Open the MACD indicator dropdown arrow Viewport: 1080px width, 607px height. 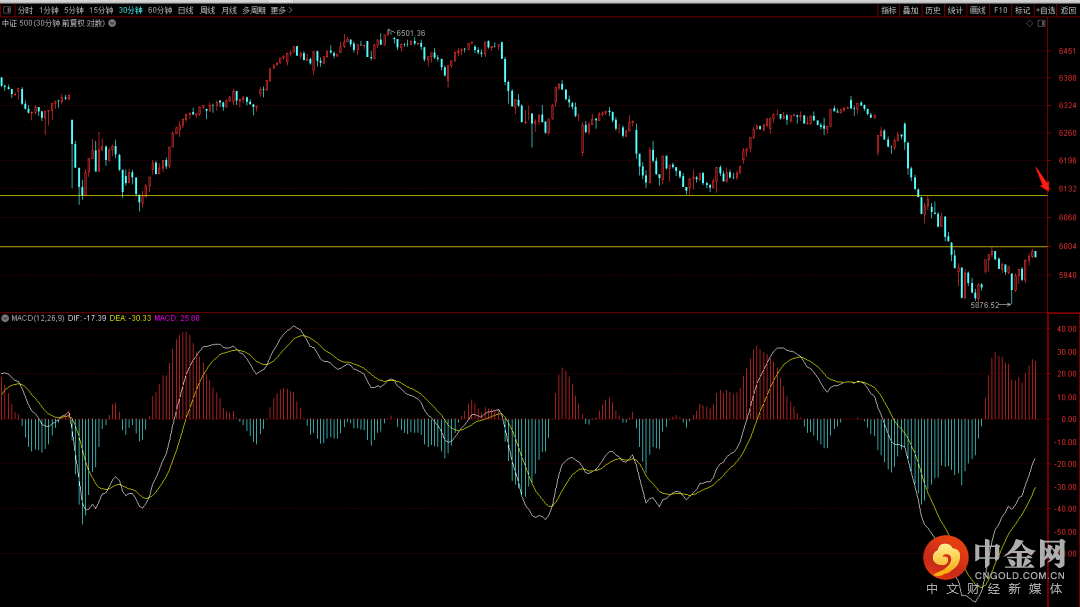coord(5,318)
